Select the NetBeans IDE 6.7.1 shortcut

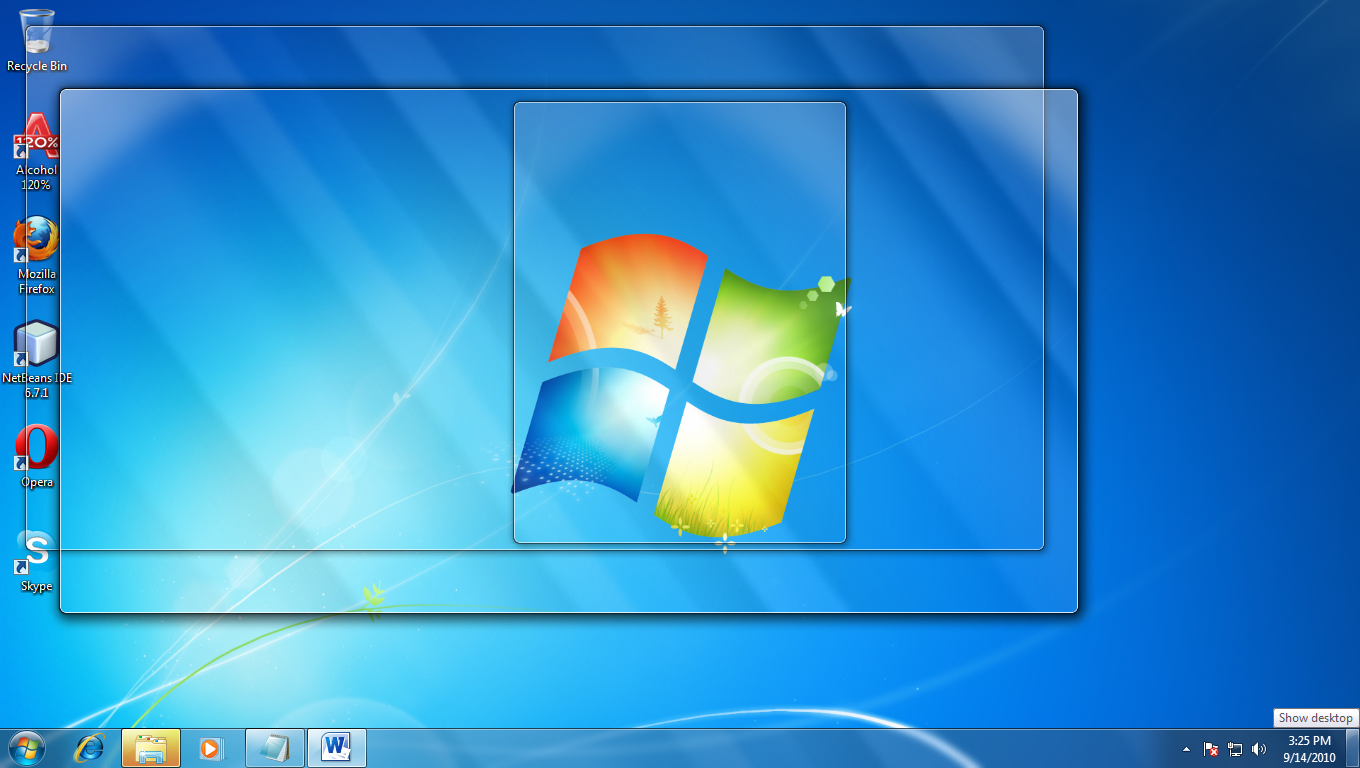pos(37,359)
